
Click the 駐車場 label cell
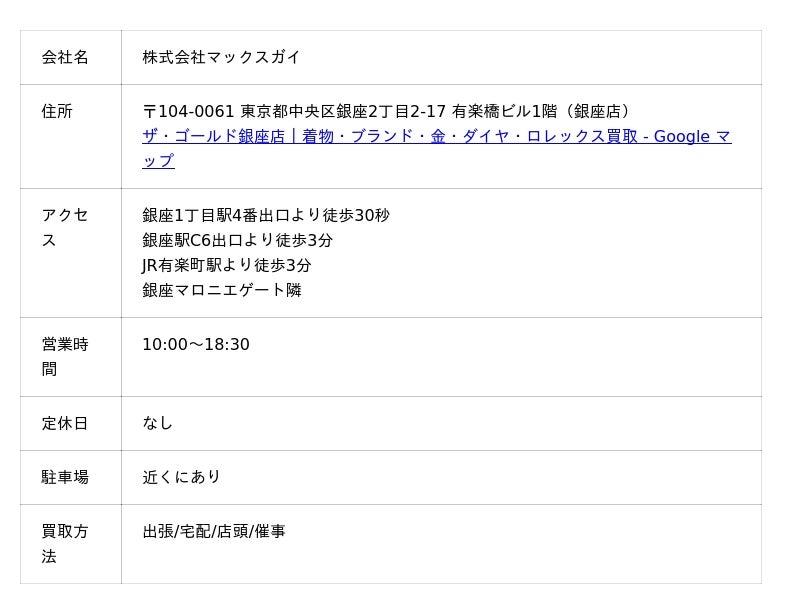71,477
